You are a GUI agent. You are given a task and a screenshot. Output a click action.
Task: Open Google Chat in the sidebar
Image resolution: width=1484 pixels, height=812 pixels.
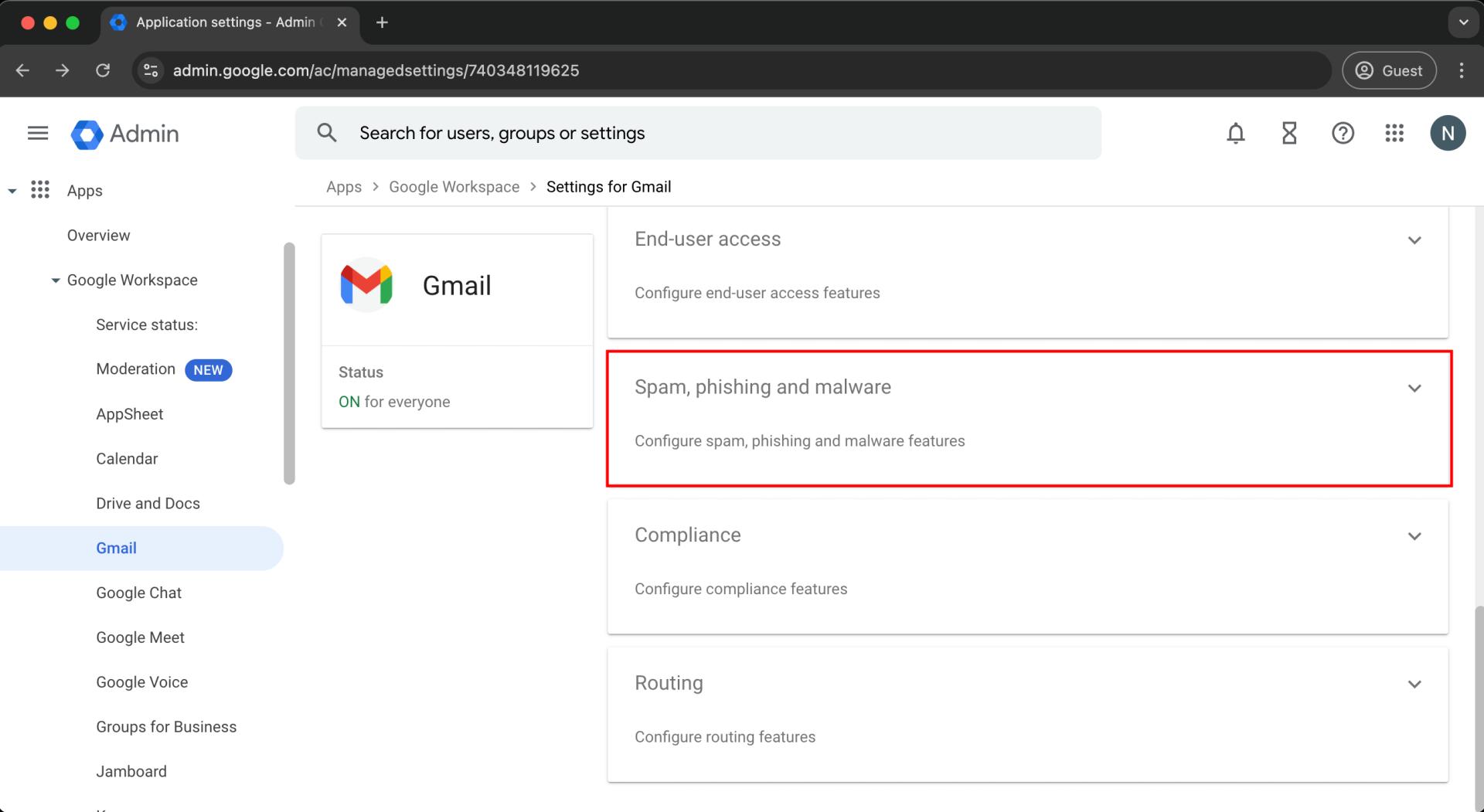(x=138, y=593)
